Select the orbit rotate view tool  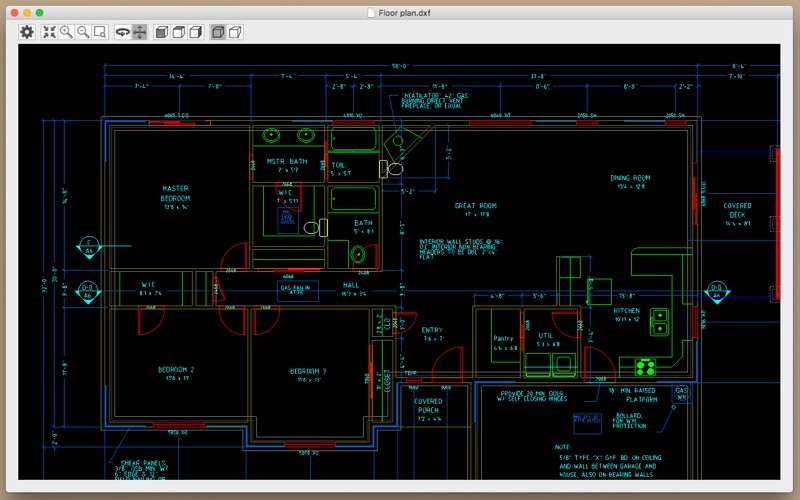[x=122, y=32]
